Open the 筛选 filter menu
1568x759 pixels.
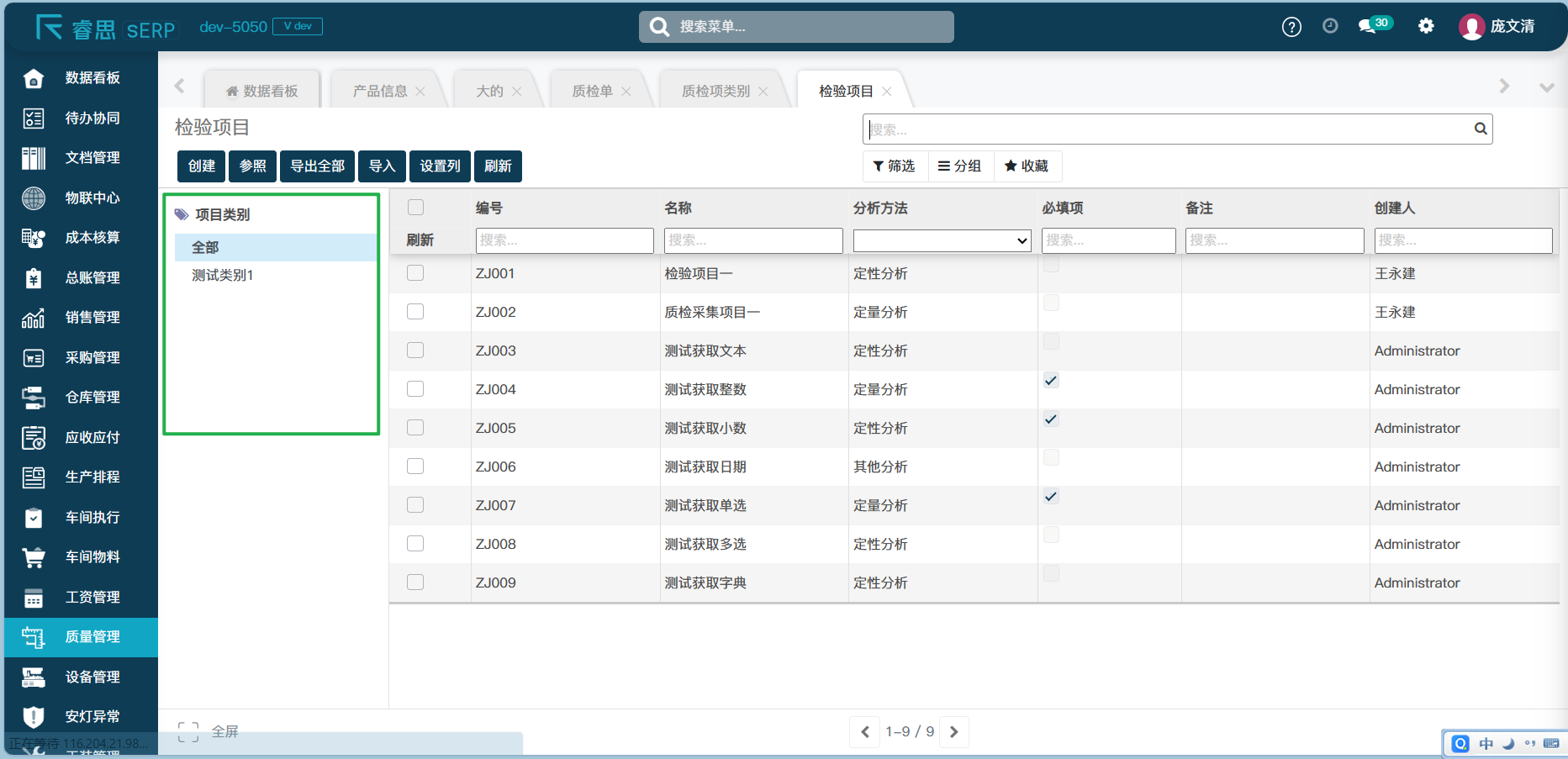coord(895,166)
